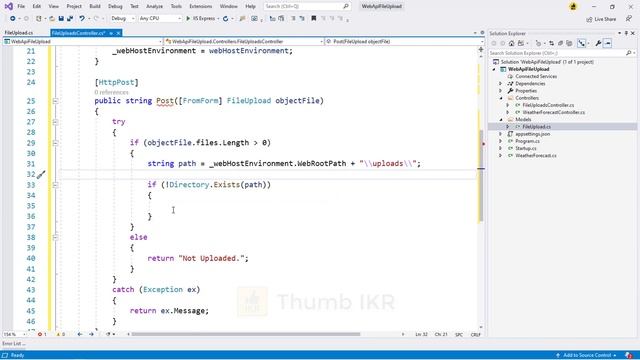This screenshot has height=360, width=640.
Task: Open the File menu
Action: (x=21, y=7)
